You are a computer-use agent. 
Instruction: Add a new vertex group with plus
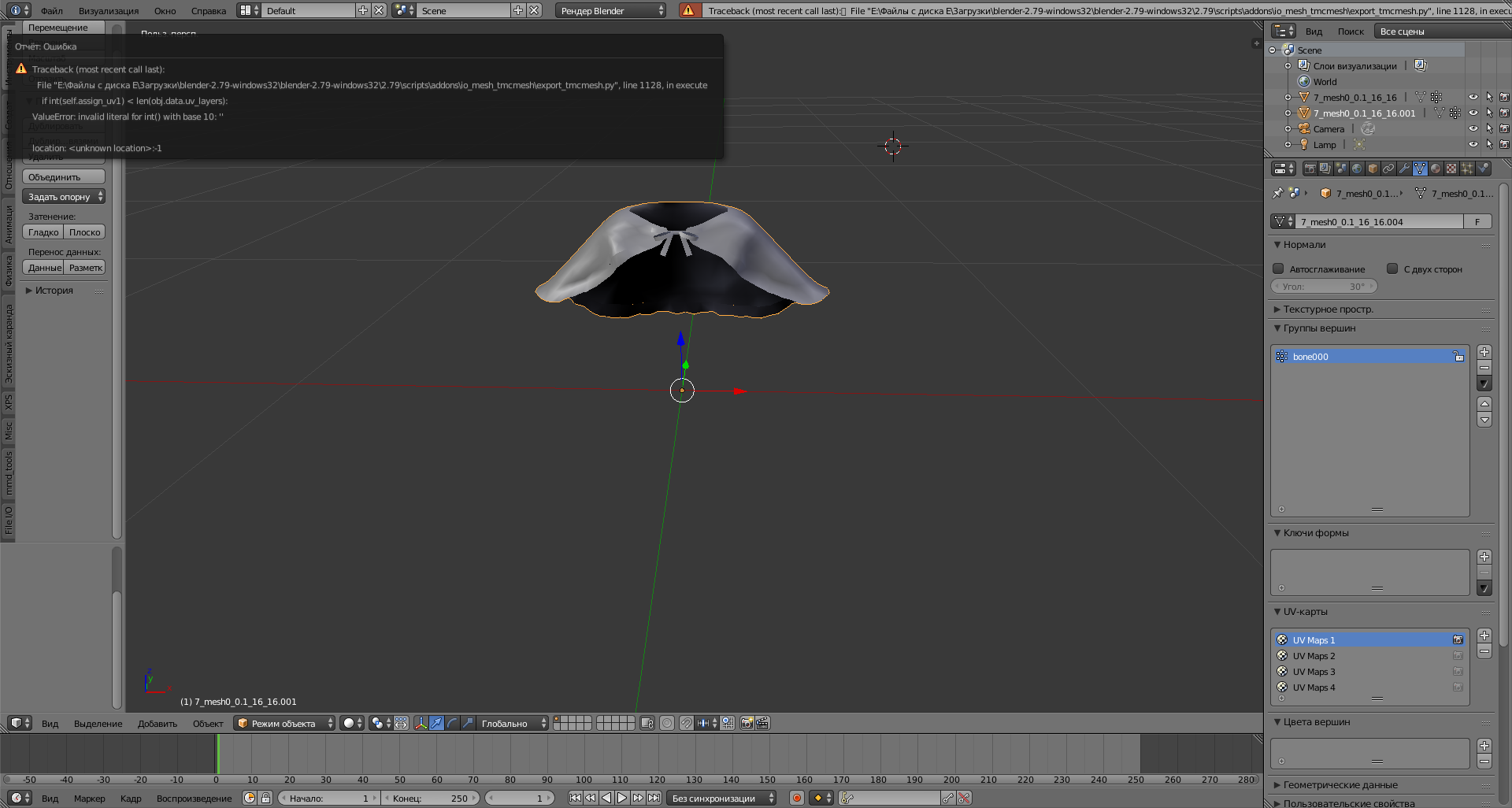[x=1484, y=352]
